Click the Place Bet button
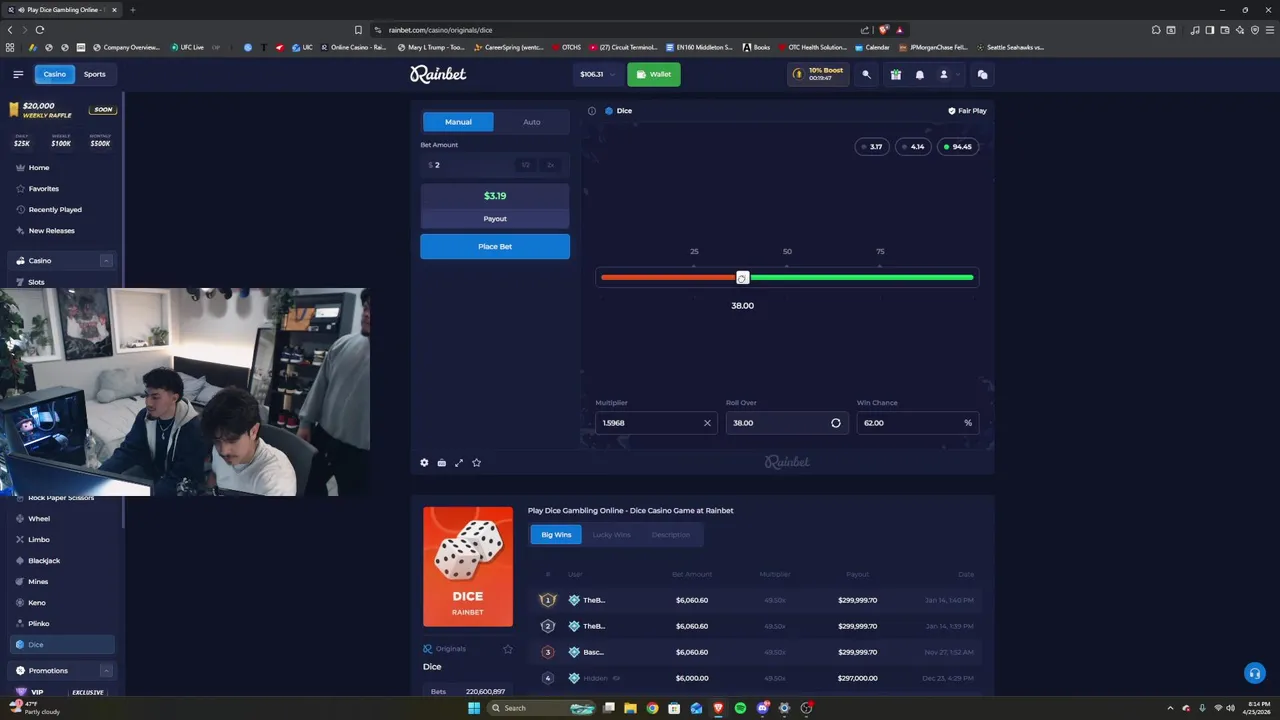The width and height of the screenshot is (1280, 720). tap(495, 246)
